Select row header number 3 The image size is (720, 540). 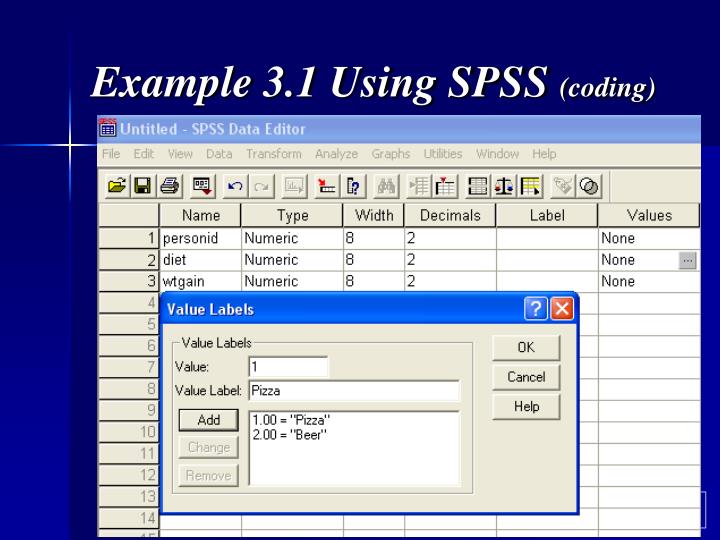(129, 281)
